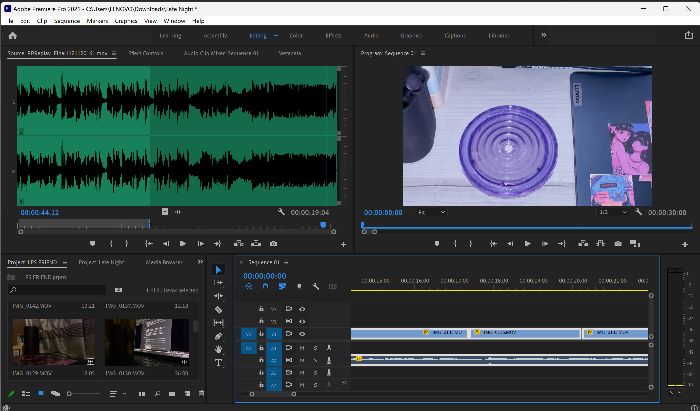This screenshot has width=700, height=411.
Task: Open the Window menu
Action: coord(175,21)
